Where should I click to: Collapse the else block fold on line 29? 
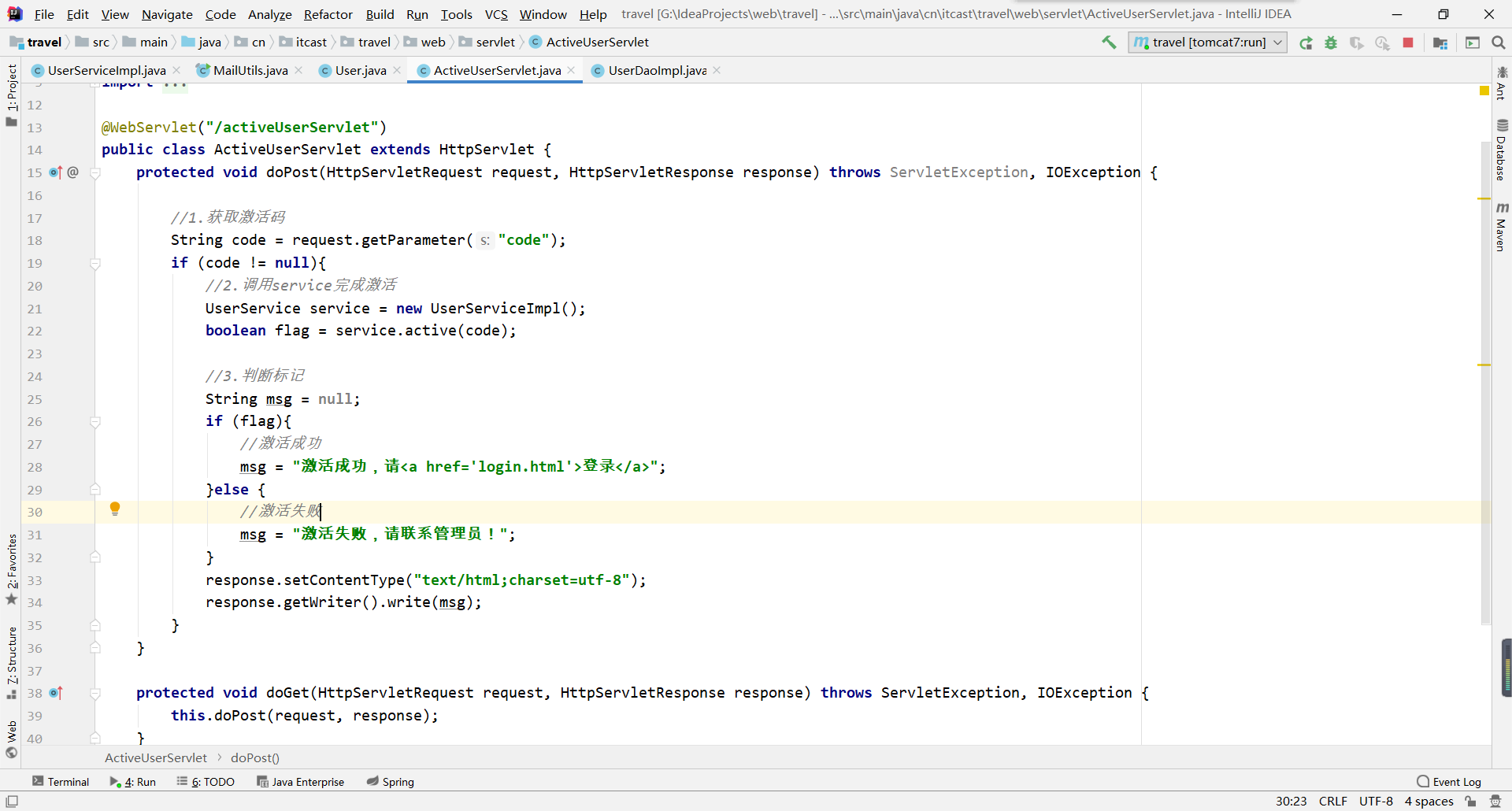point(95,490)
